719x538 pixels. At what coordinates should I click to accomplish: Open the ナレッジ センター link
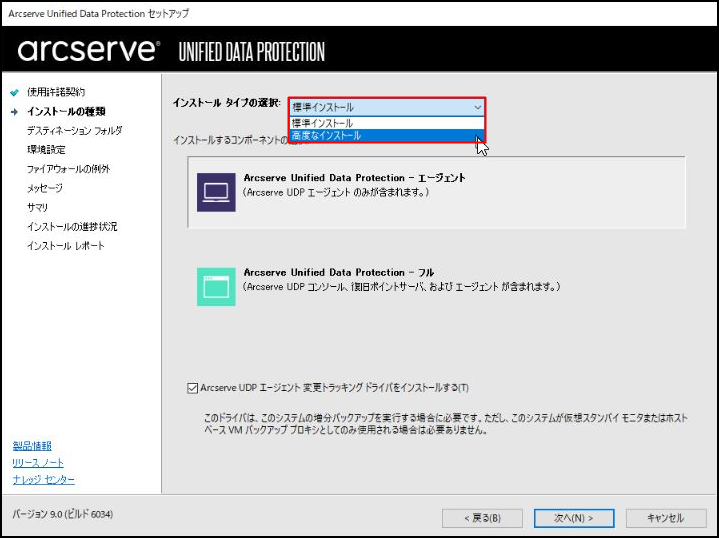[x=44, y=479]
